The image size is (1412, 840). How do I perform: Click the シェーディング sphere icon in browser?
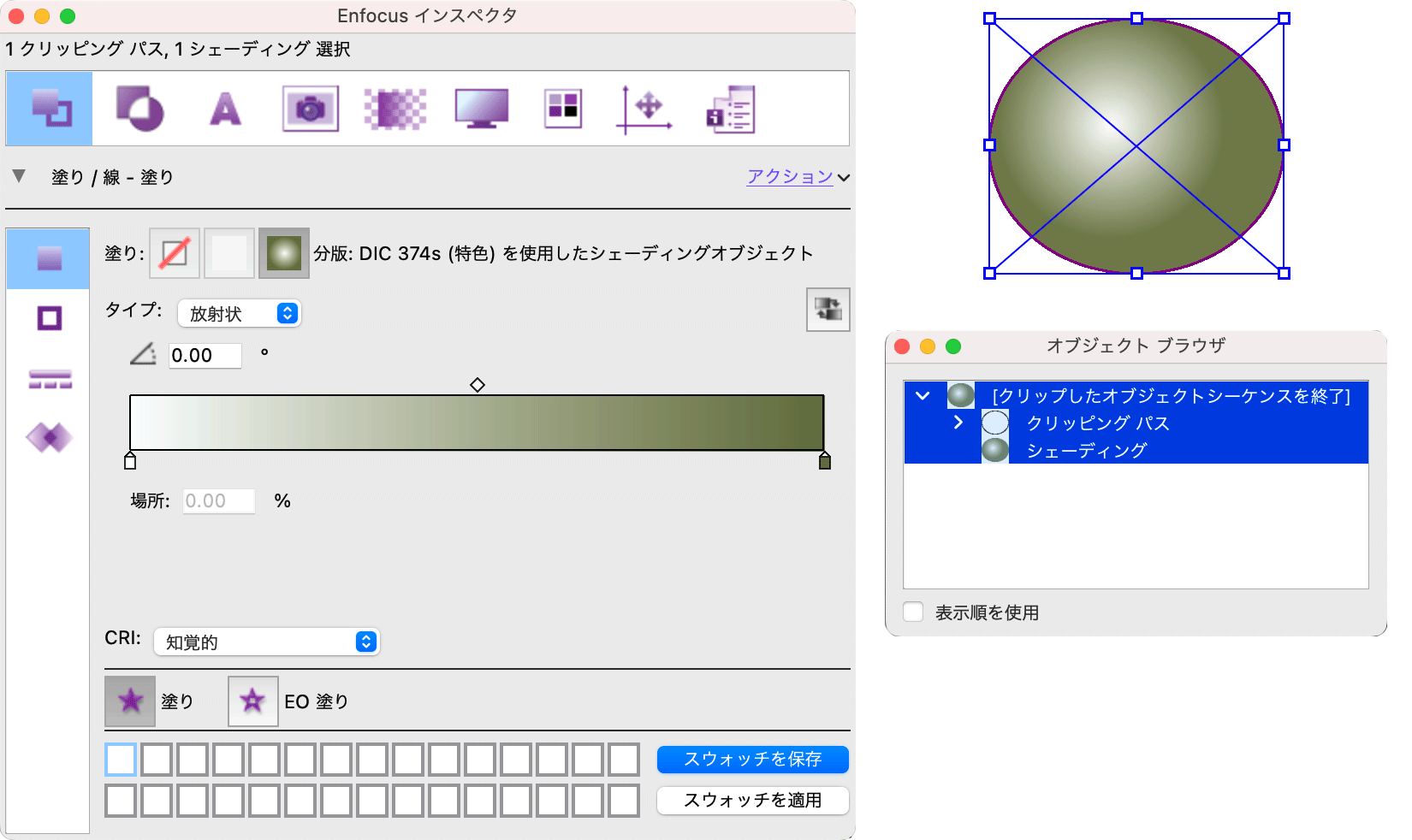[x=994, y=450]
